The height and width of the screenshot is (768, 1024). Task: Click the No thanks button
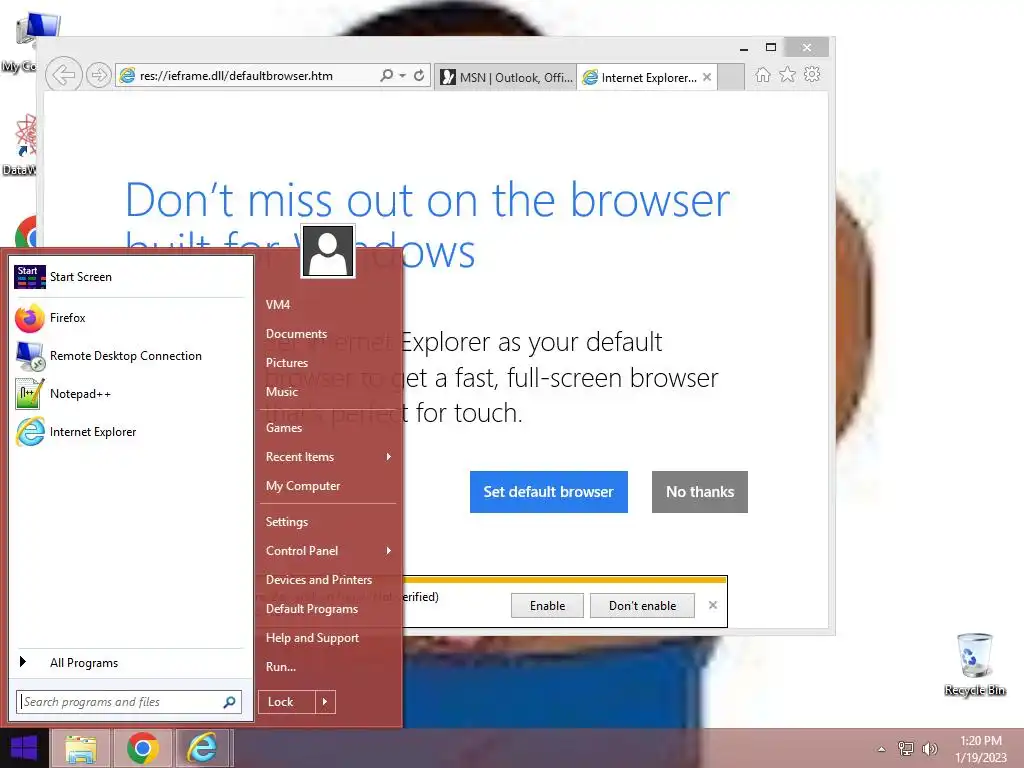[699, 492]
